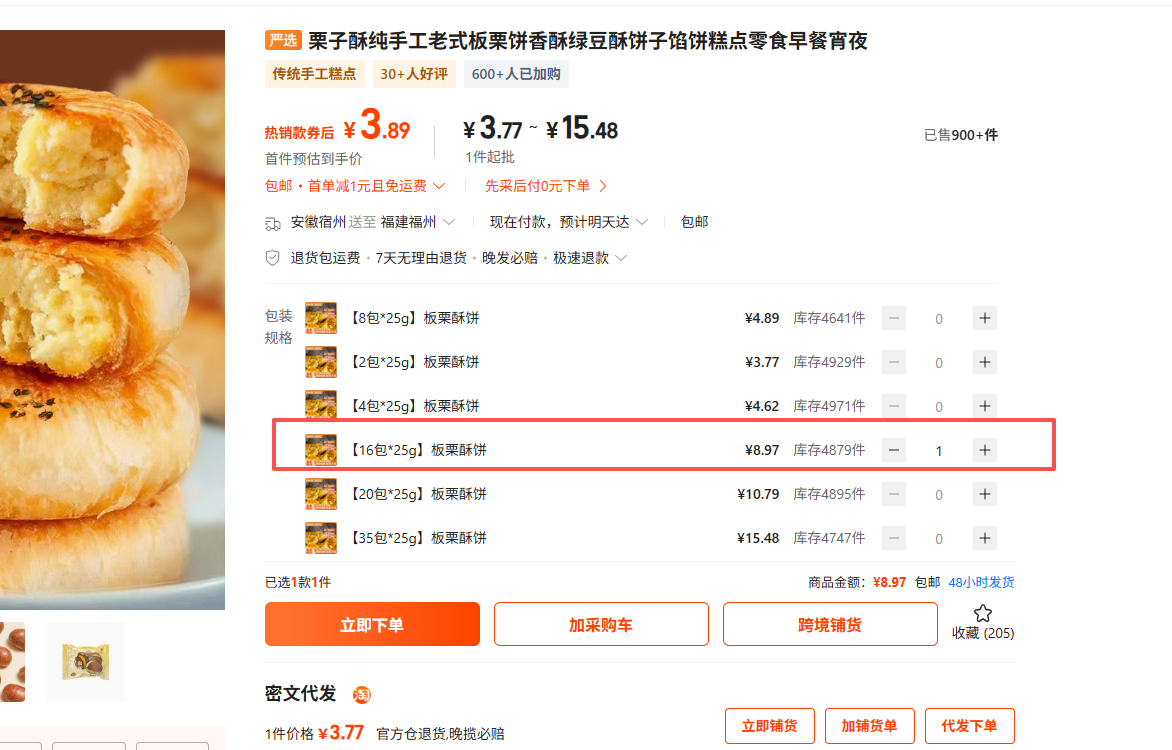Screen dimensions: 1172x750
Task: Click the star favorite (收藏) icon
Action: pos(982,613)
